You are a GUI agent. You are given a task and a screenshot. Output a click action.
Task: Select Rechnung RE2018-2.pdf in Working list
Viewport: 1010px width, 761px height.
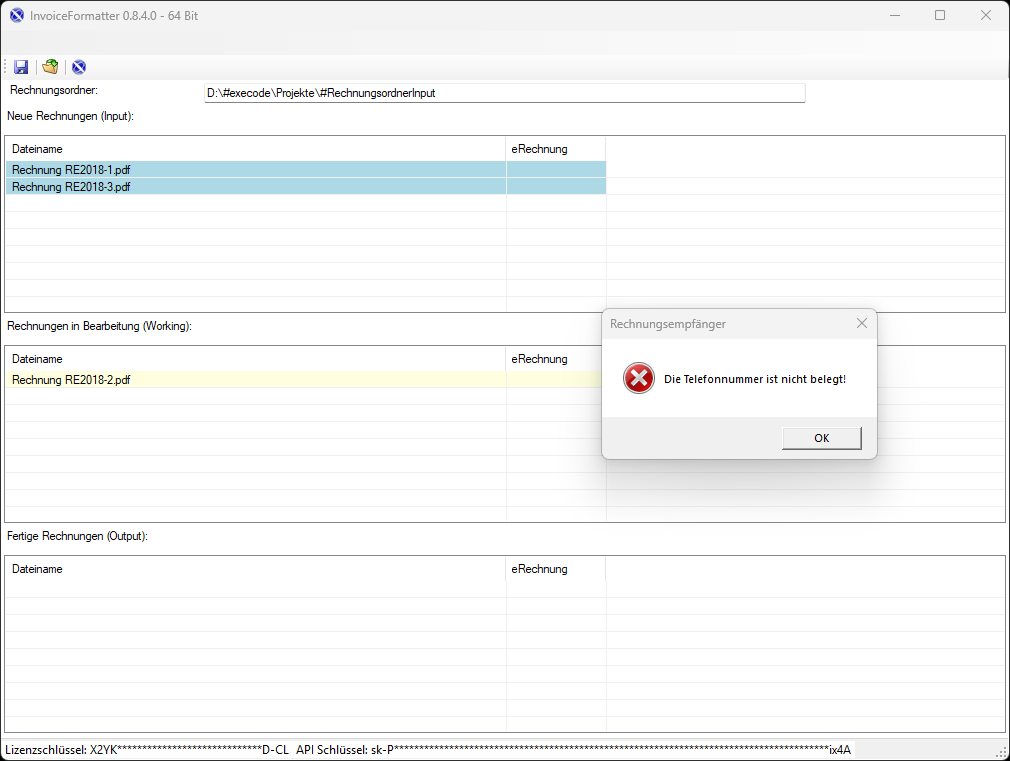(x=71, y=380)
